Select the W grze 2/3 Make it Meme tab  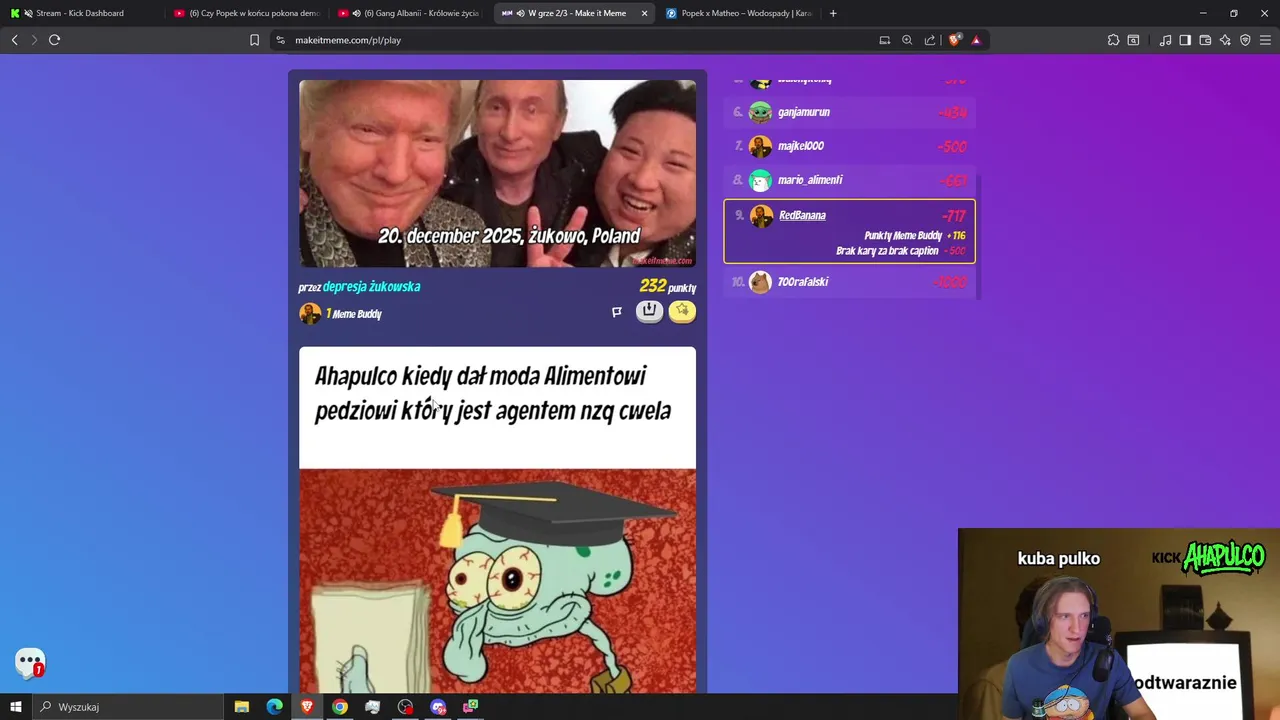click(x=576, y=13)
